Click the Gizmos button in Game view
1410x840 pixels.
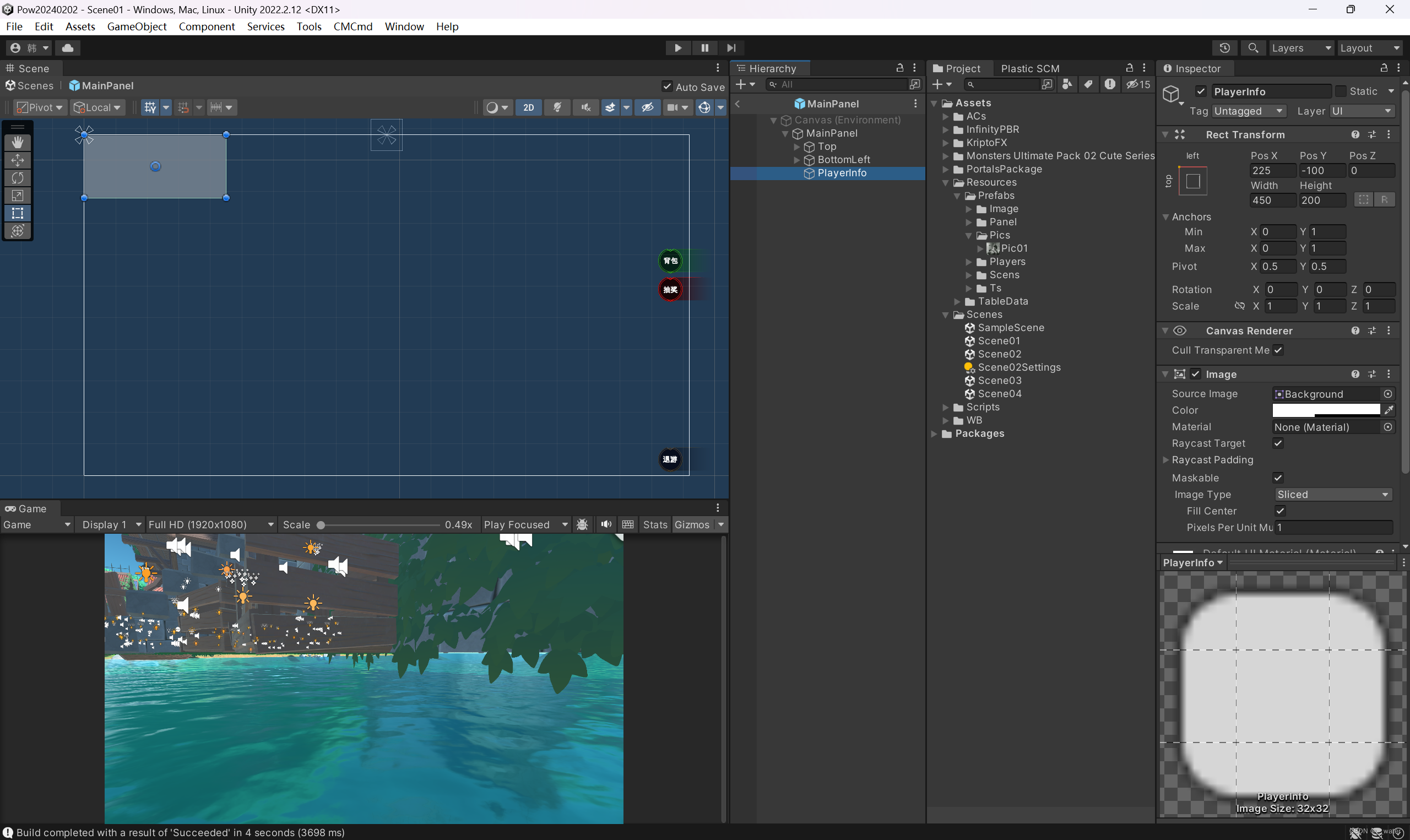692,524
